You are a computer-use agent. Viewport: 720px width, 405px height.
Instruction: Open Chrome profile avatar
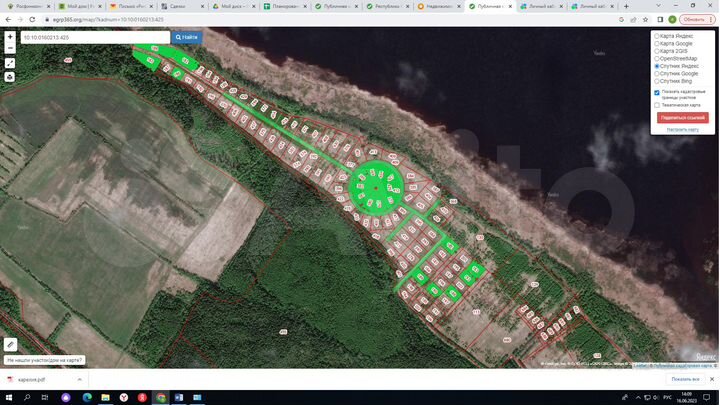coord(672,20)
